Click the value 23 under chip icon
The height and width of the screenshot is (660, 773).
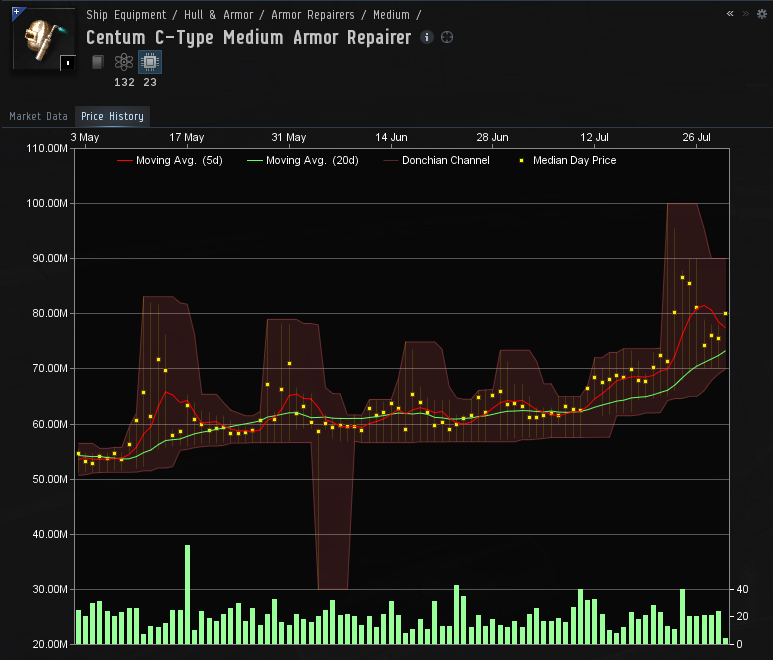click(x=150, y=83)
